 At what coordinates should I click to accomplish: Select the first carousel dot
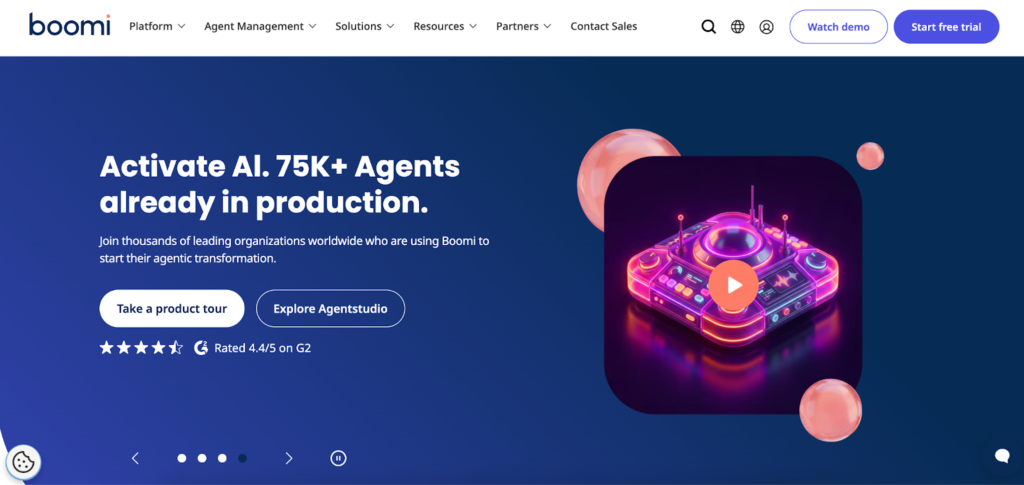[182, 458]
